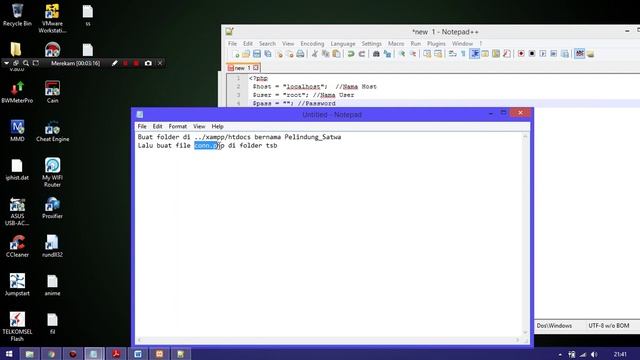
Task: Click Save Recorded Macro icon in Notepad++
Action: 564,54
